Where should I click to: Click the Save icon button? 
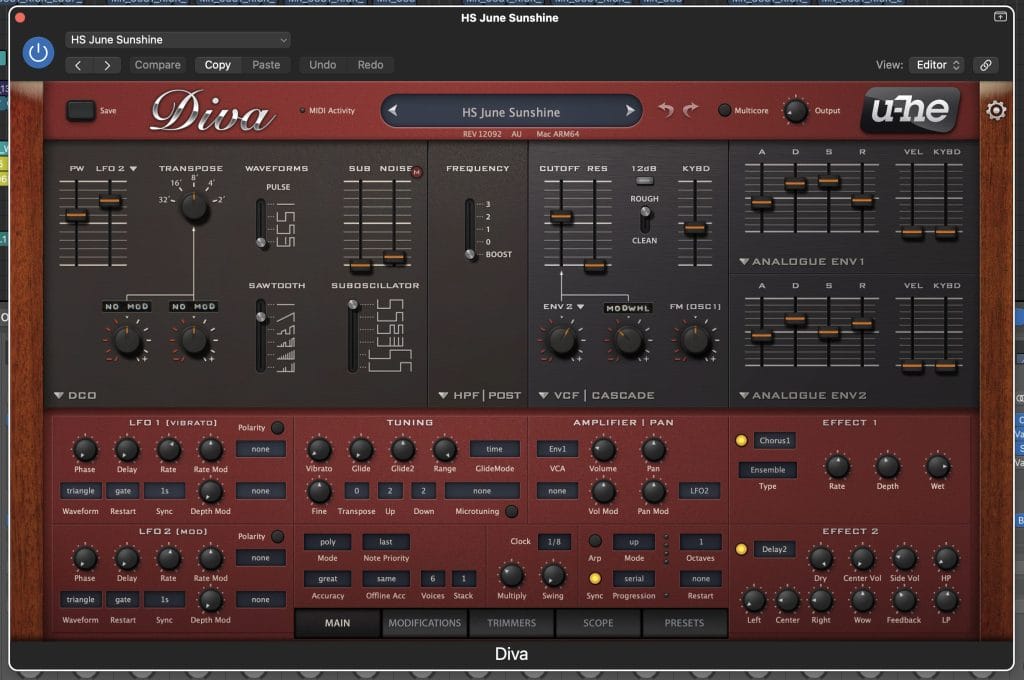point(80,111)
